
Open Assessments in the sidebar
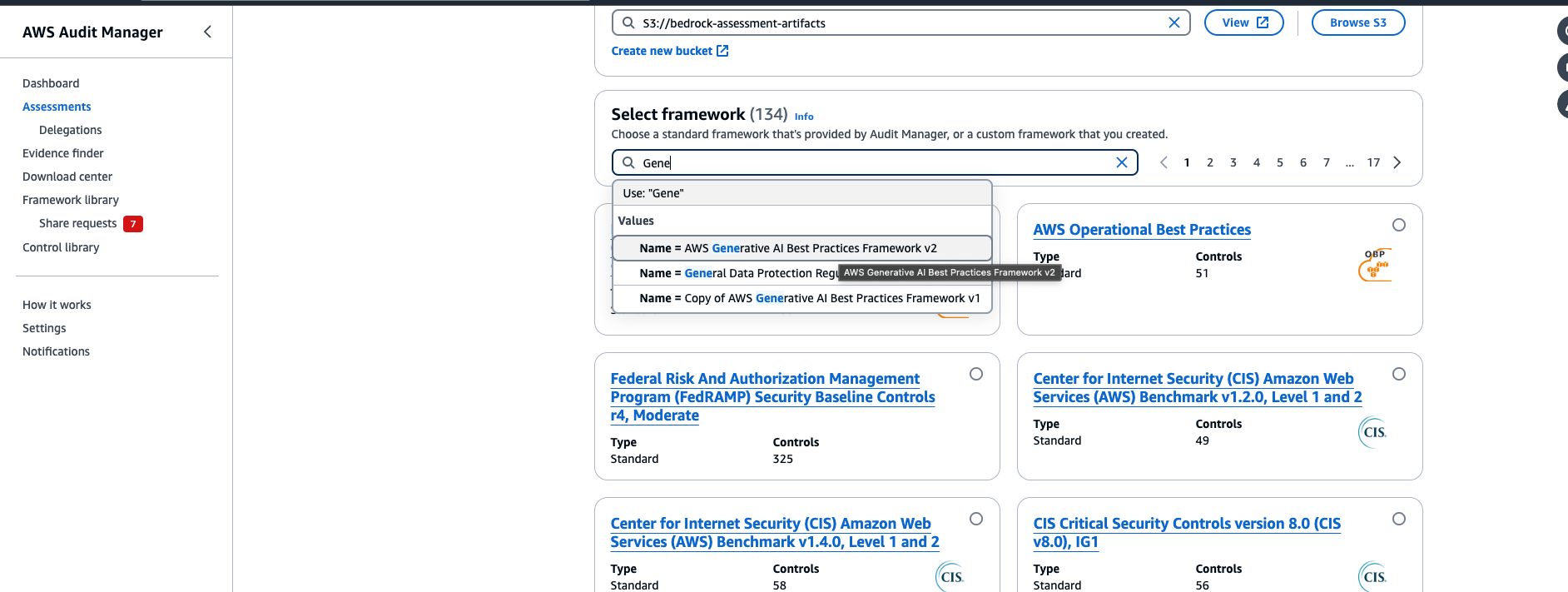pos(57,107)
